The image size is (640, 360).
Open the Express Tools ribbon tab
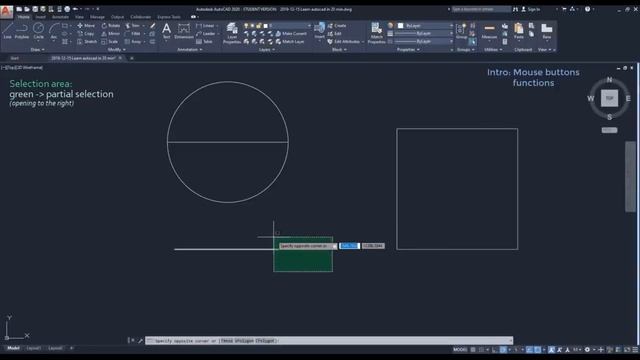point(169,17)
